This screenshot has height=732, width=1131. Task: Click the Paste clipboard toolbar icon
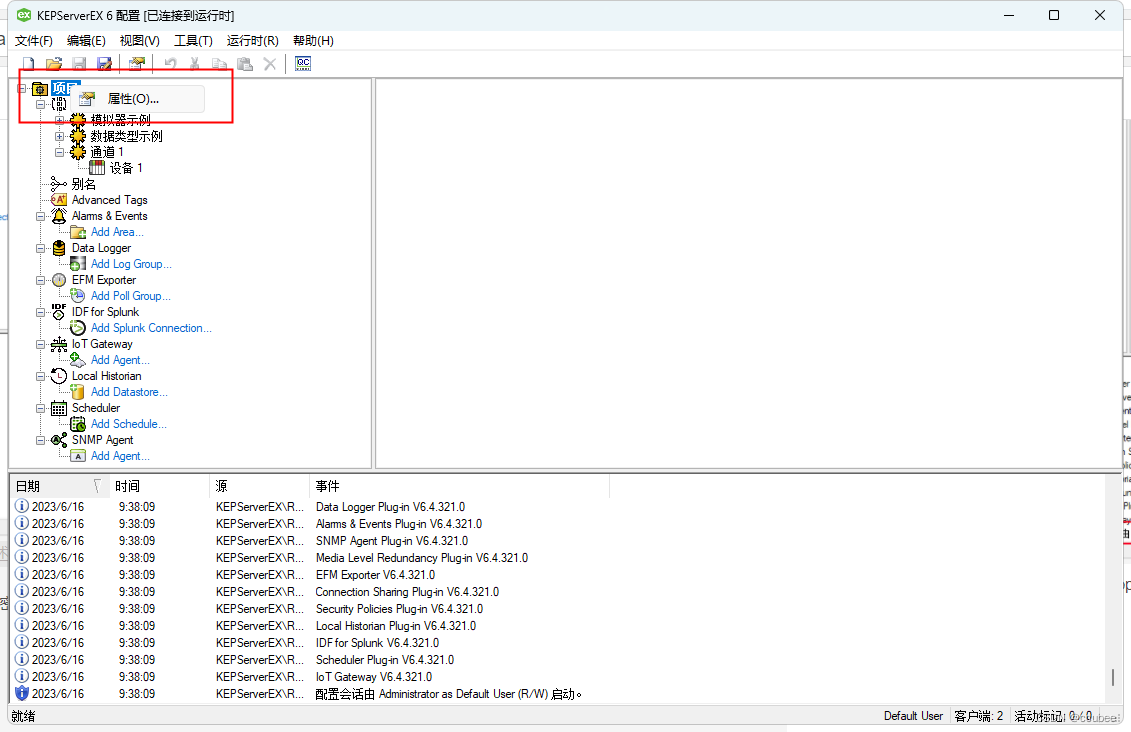tap(245, 64)
